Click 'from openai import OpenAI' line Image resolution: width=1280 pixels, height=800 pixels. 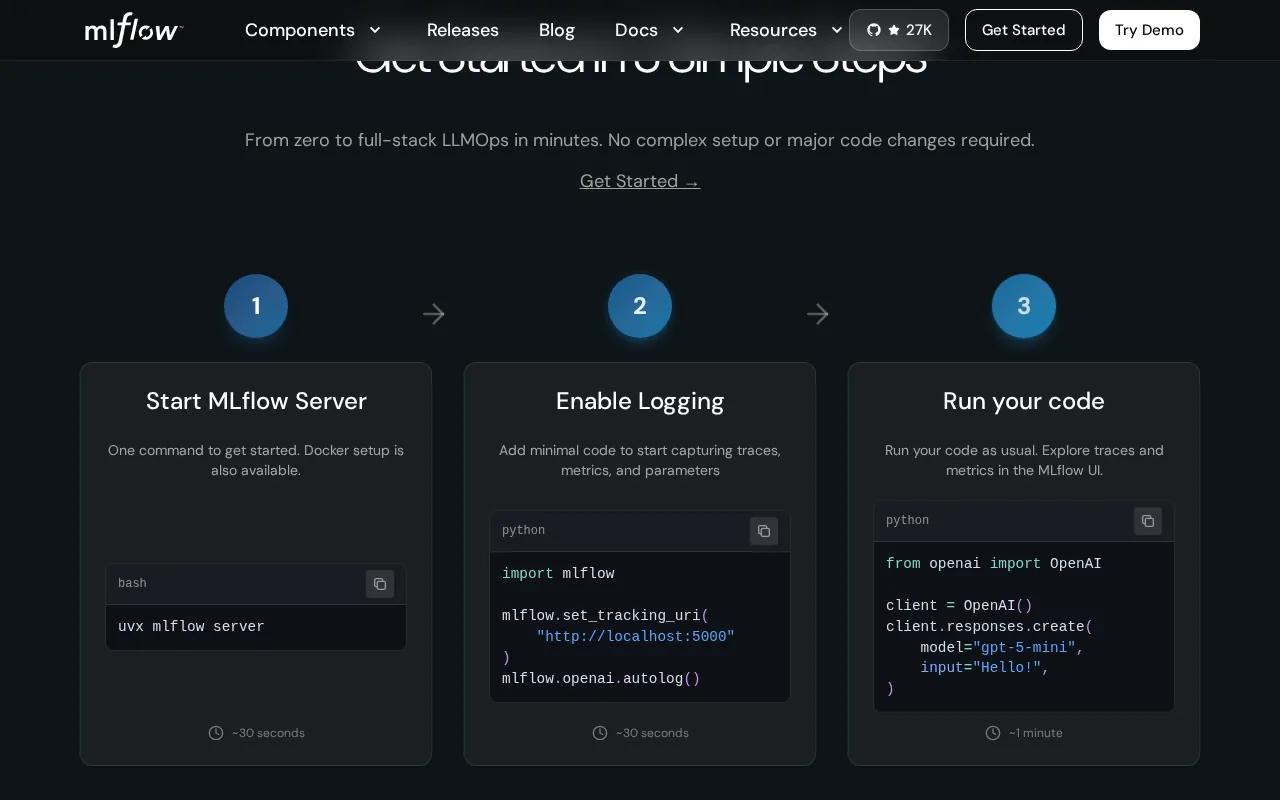[x=994, y=564]
